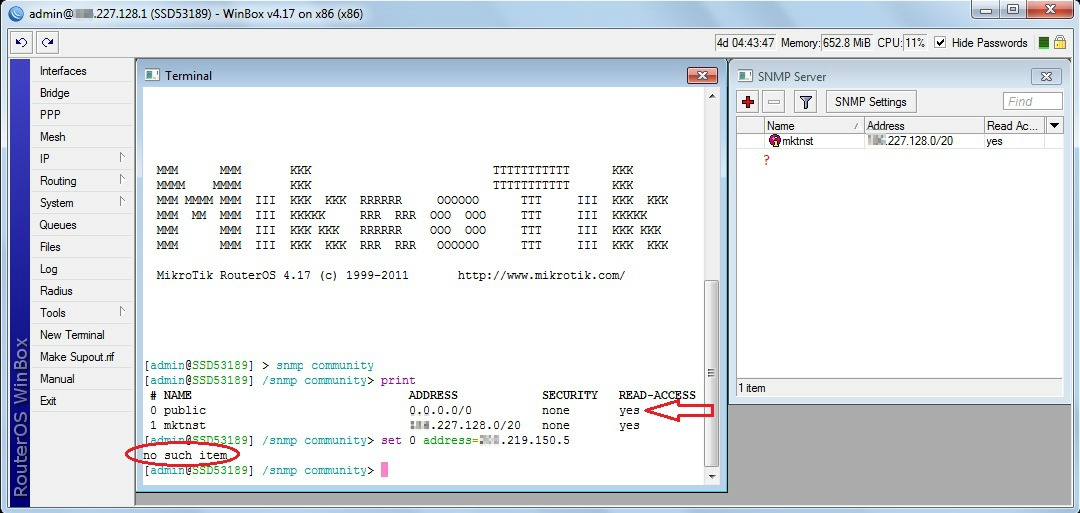Click the Terminal scrollbar down arrow

[x=712, y=478]
